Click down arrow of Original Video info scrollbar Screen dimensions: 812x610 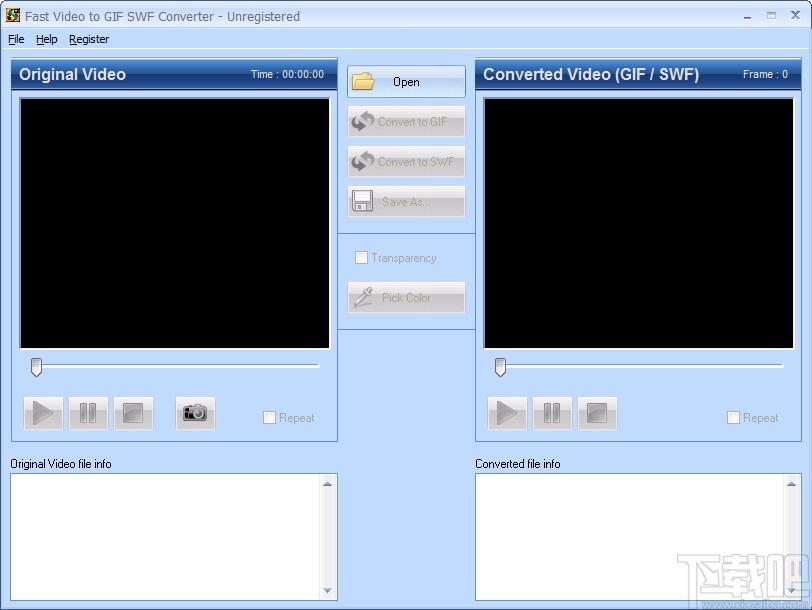point(327,590)
